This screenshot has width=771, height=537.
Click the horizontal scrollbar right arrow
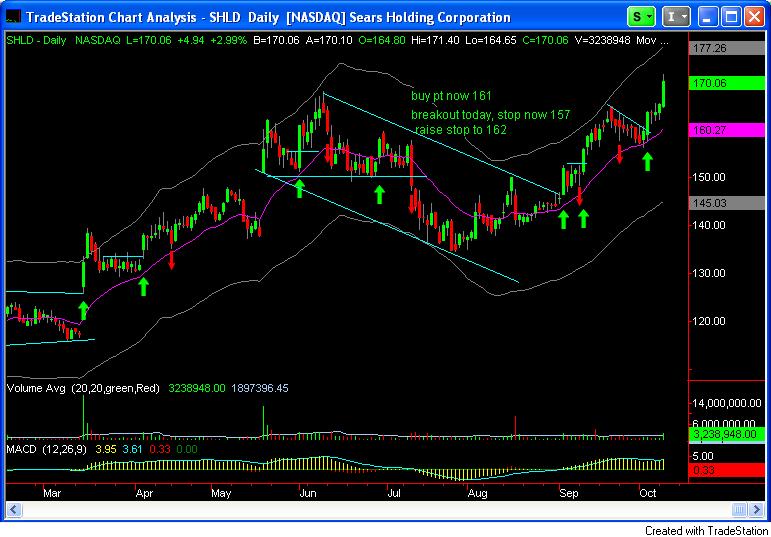point(756,508)
